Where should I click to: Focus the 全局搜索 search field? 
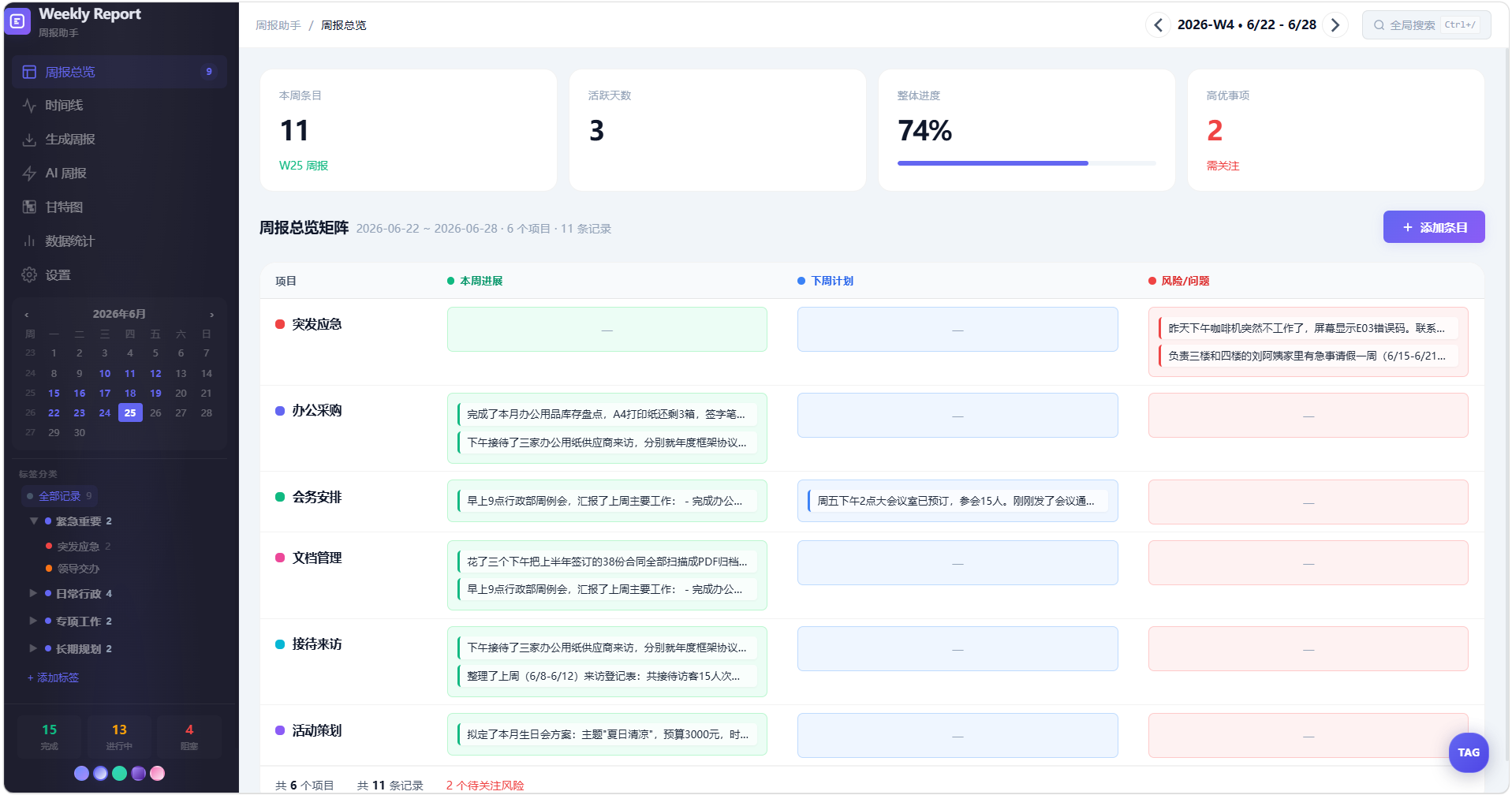tap(1426, 25)
